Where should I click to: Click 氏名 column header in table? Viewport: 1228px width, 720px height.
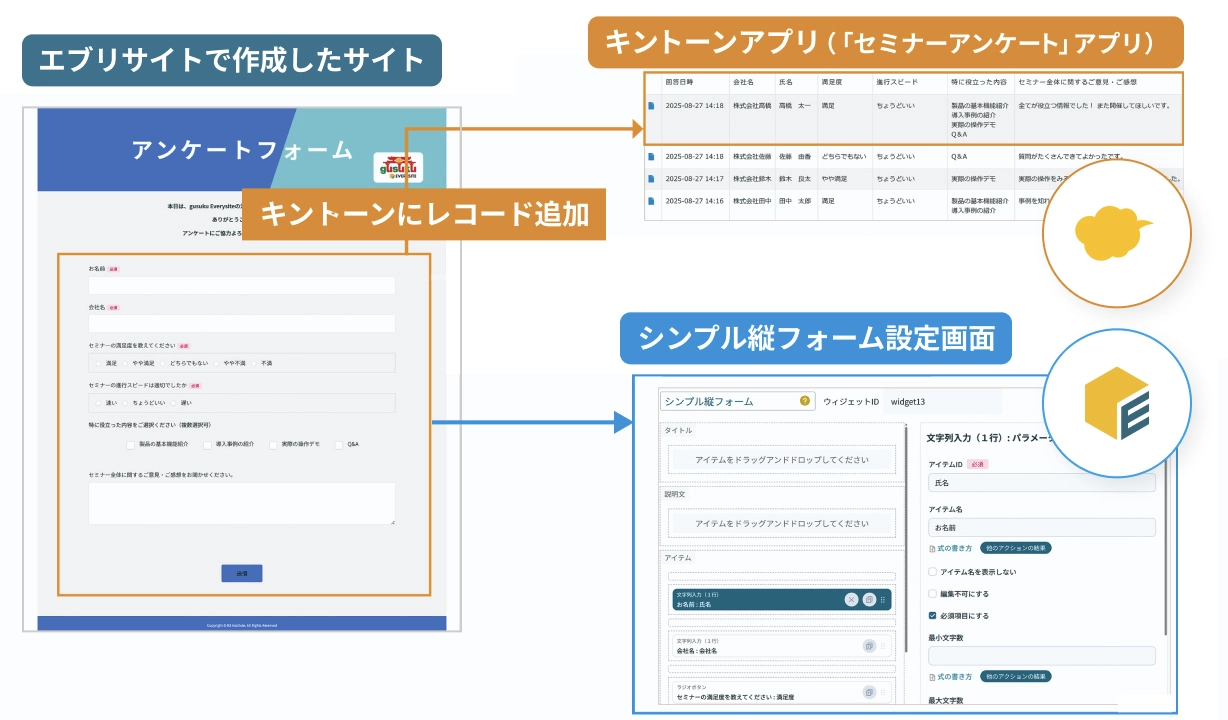(x=786, y=81)
